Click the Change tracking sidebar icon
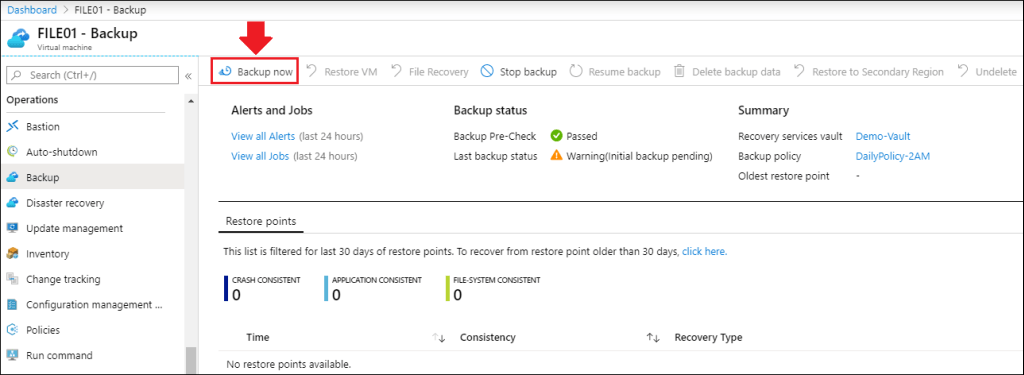This screenshot has width=1024, height=375. coord(13,279)
